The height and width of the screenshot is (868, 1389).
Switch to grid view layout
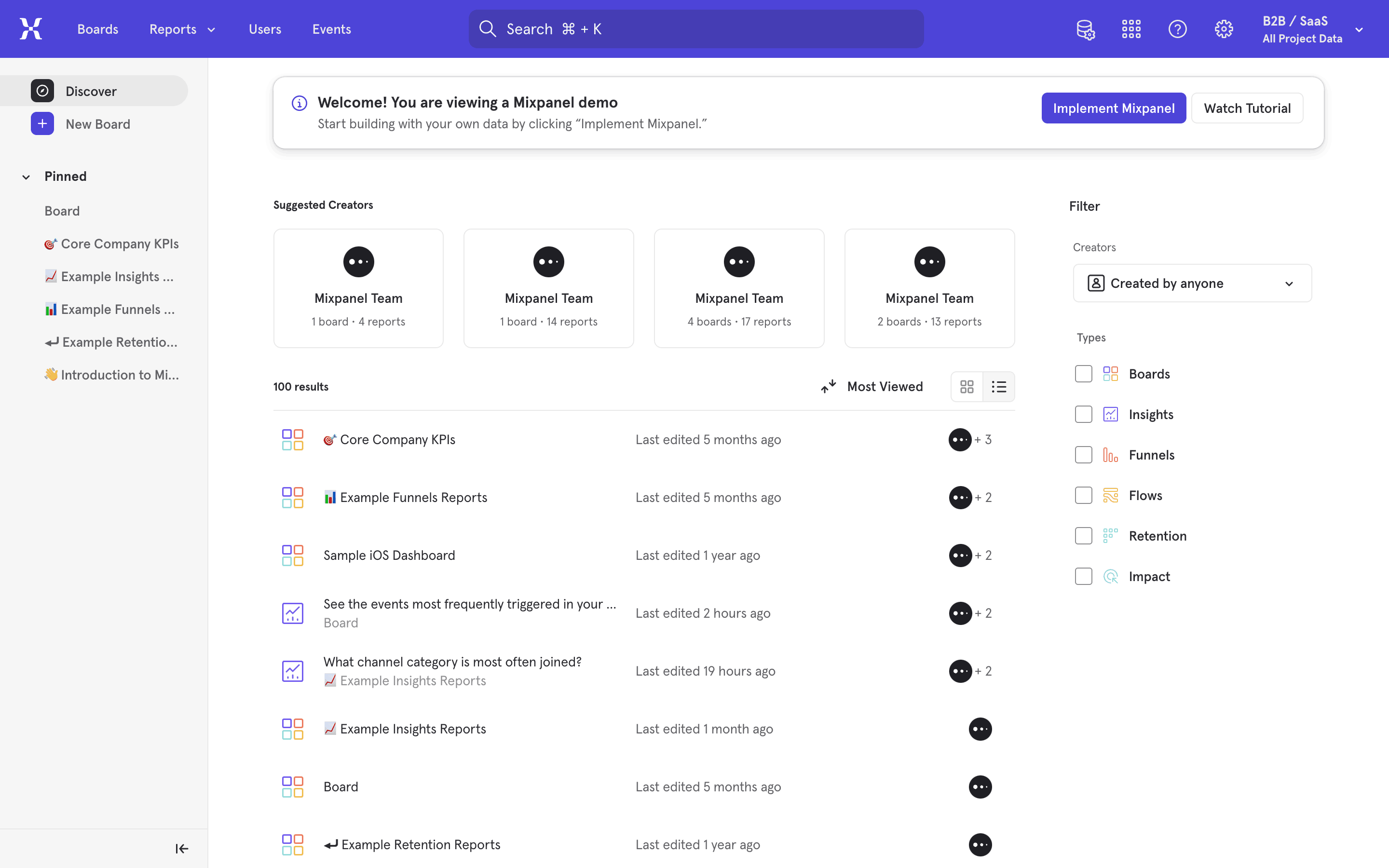(967, 386)
